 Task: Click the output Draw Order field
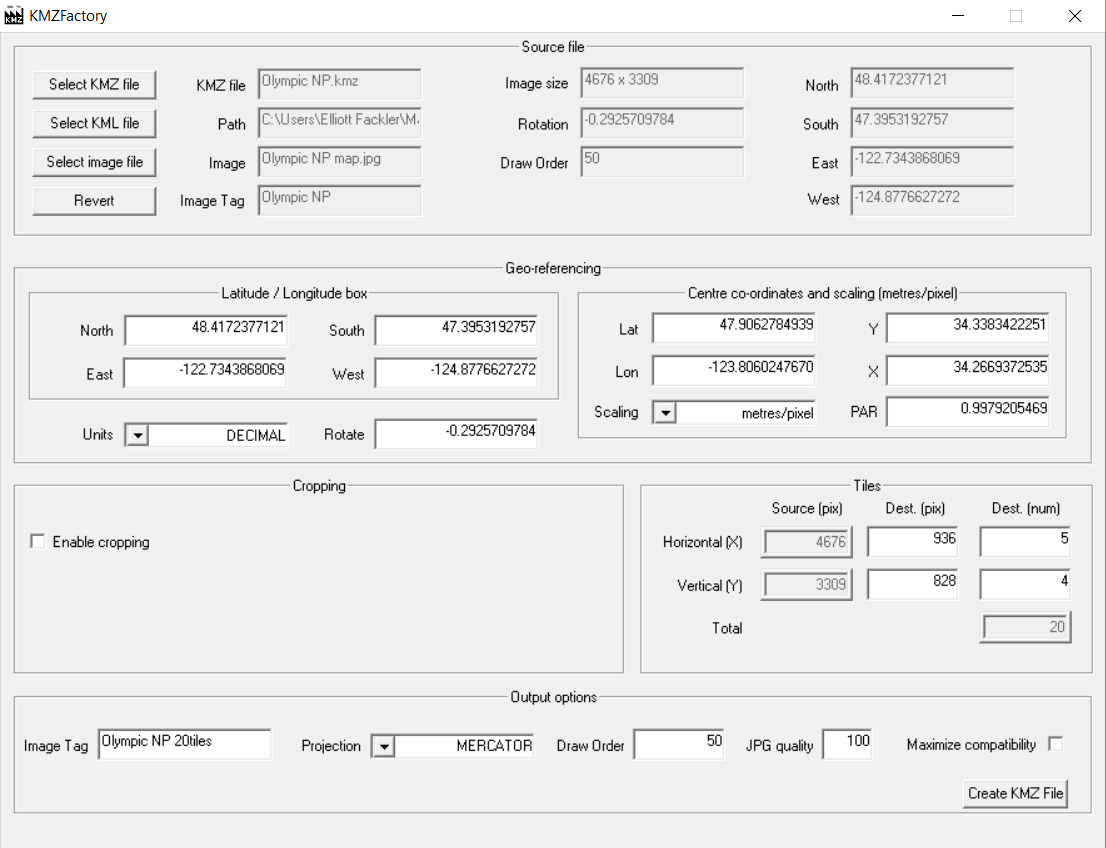pyautogui.click(x=679, y=745)
